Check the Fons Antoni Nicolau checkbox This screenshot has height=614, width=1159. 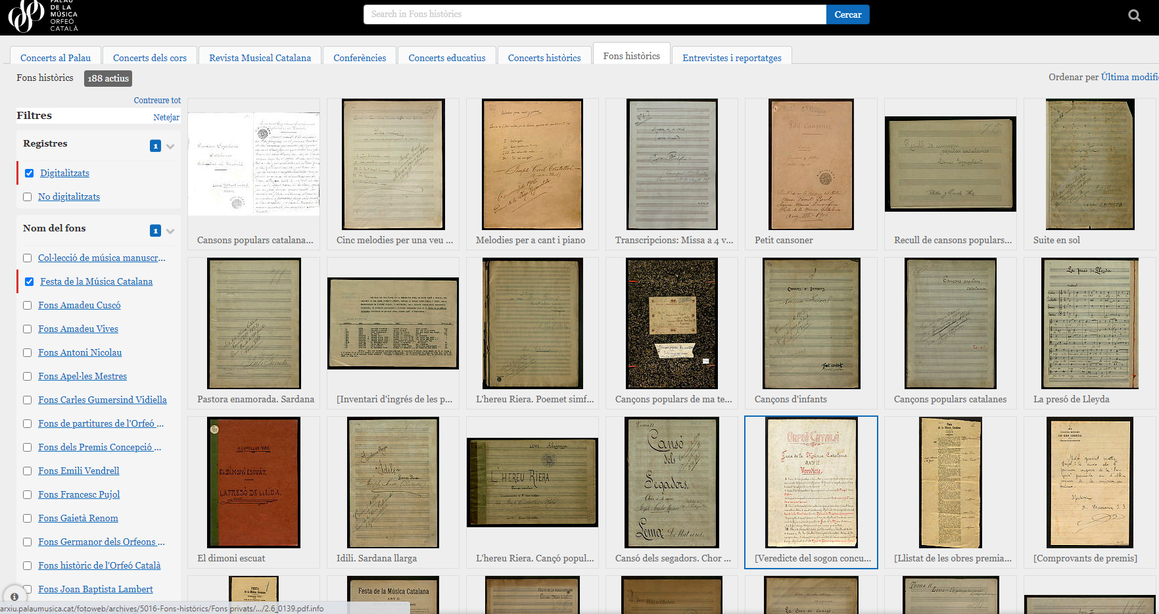pyautogui.click(x=27, y=352)
